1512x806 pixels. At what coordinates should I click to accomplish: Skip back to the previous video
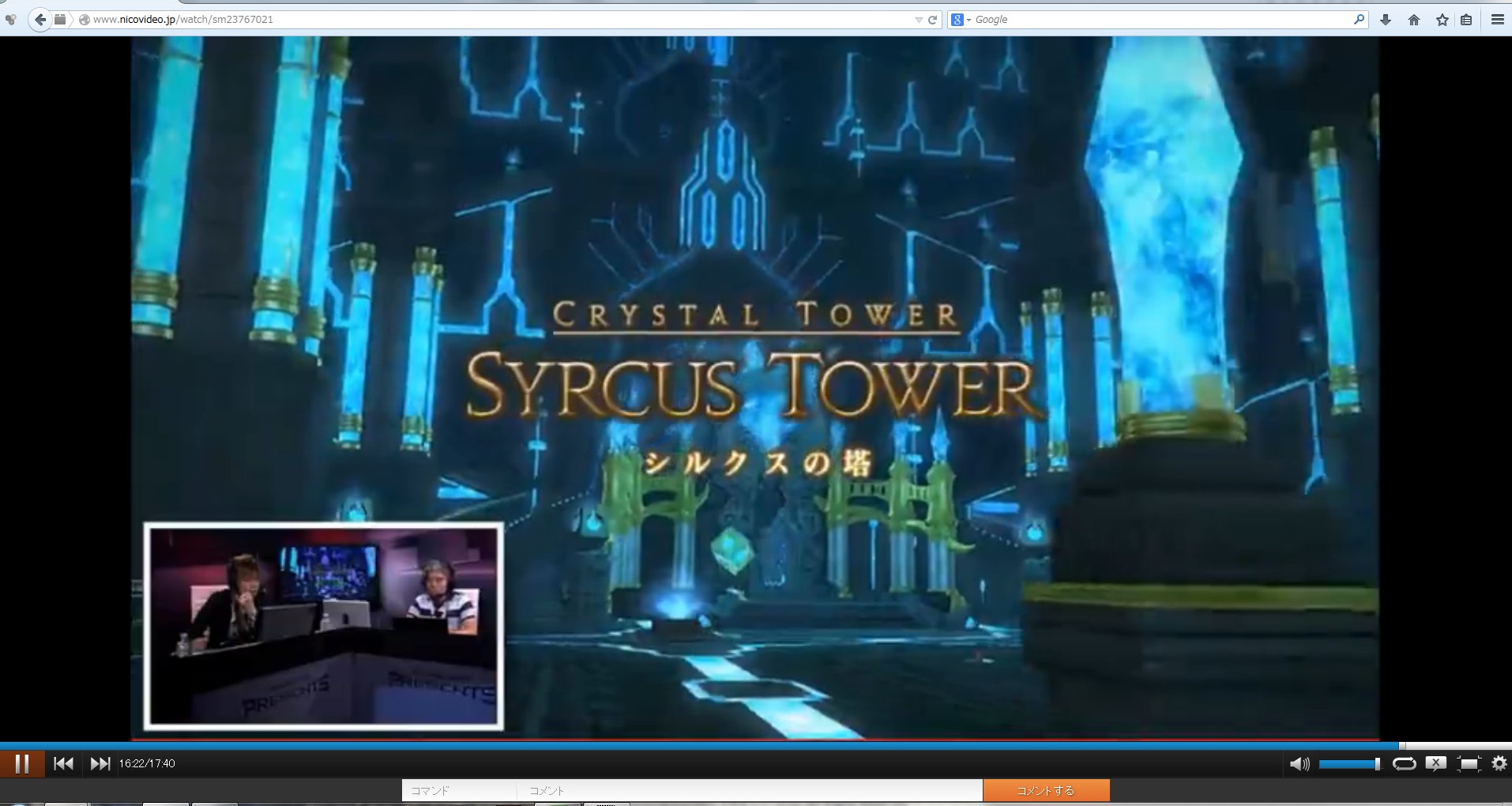[63, 763]
